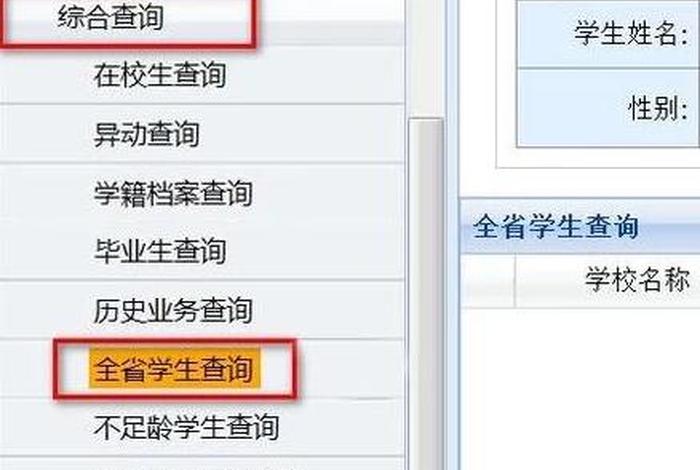Click the 全省学生查询 results panel title bar
Screen dimensions: 700x470
[x=580, y=226]
